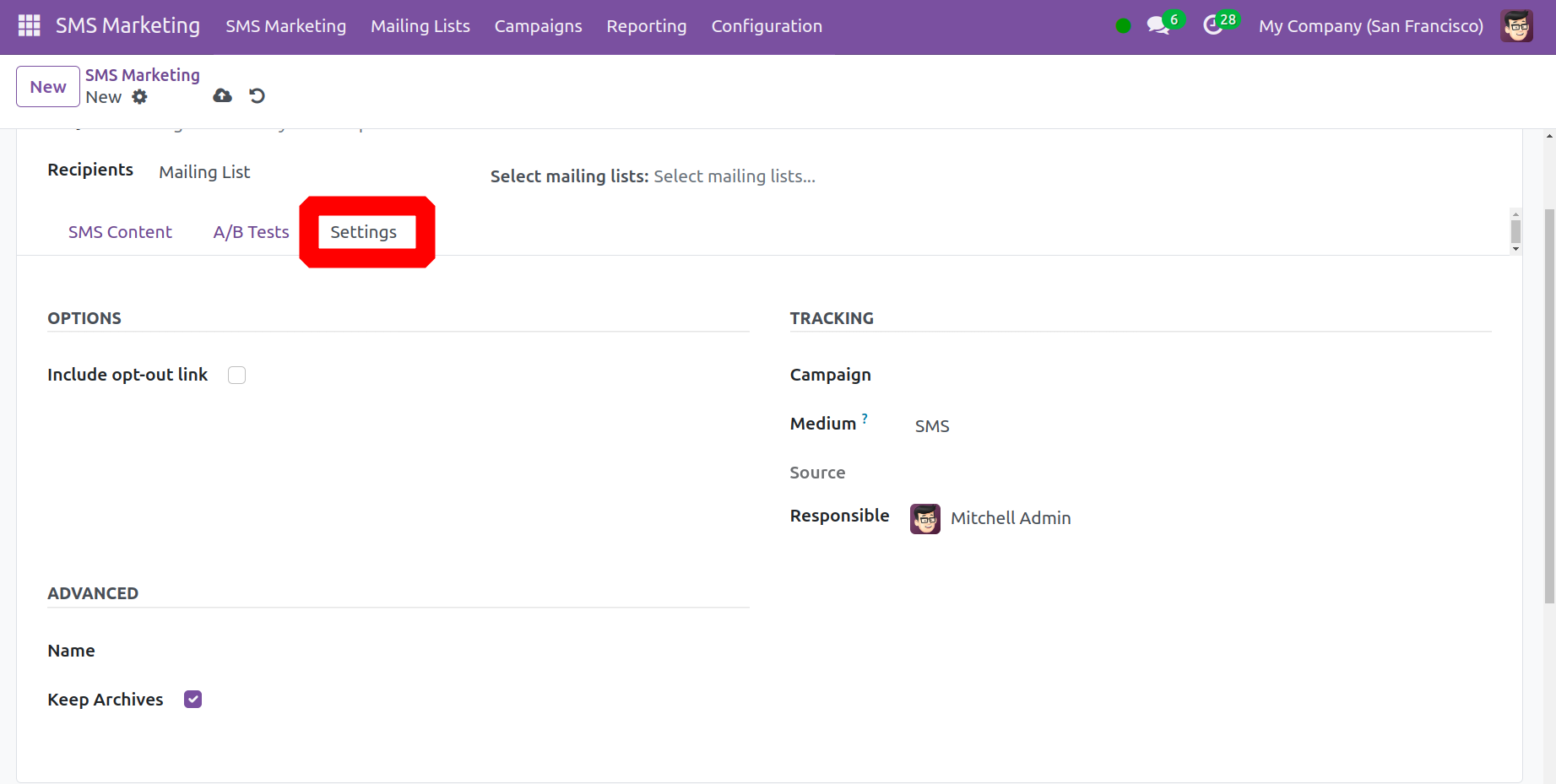1556x784 pixels.
Task: Click the page's right vertical scrollbar
Action: [x=1549, y=405]
